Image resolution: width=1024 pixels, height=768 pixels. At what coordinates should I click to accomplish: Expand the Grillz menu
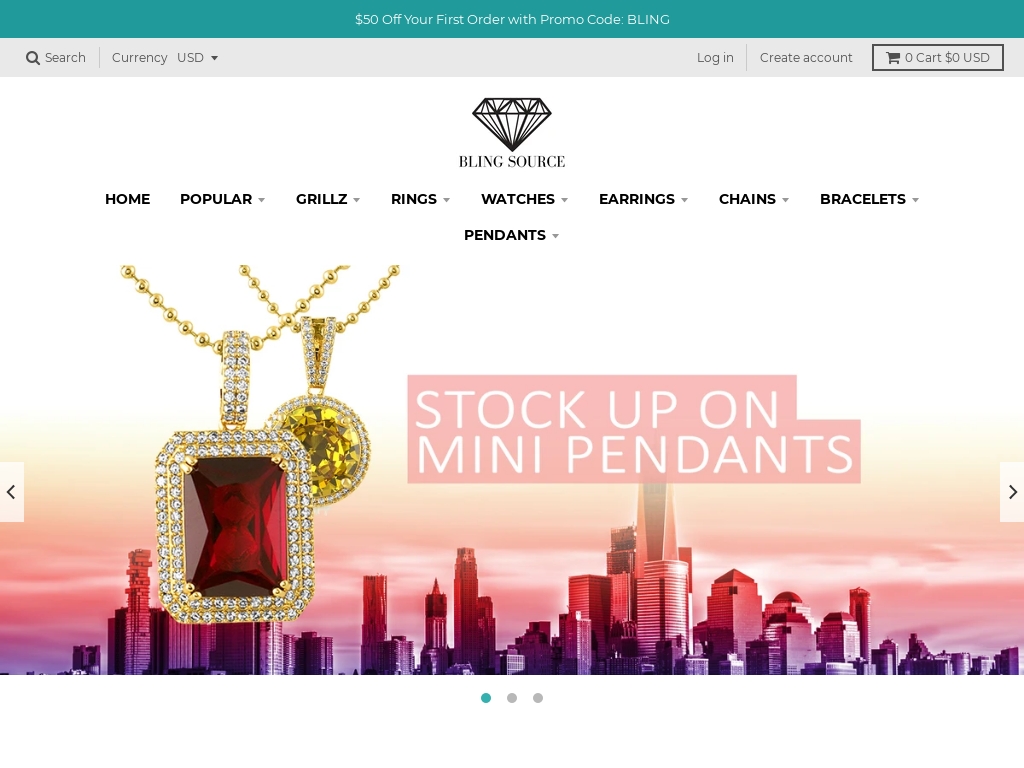coord(328,199)
